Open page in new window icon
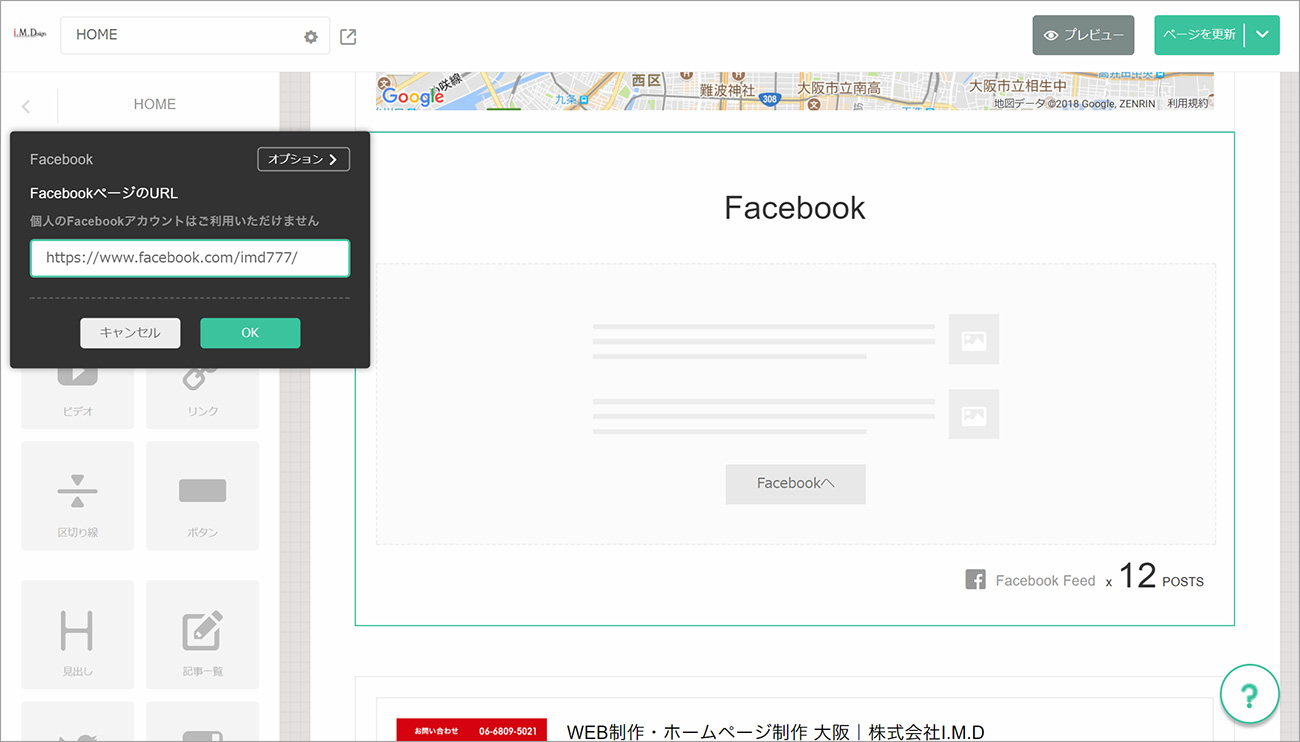This screenshot has height=742, width=1300. pos(348,37)
